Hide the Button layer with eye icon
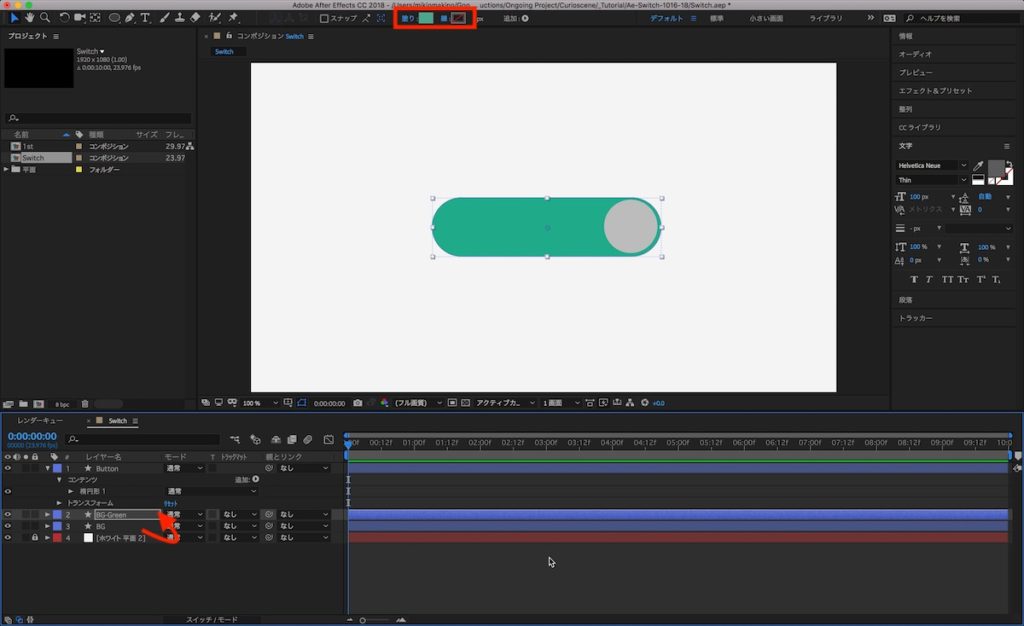Image resolution: width=1024 pixels, height=626 pixels. [8, 468]
